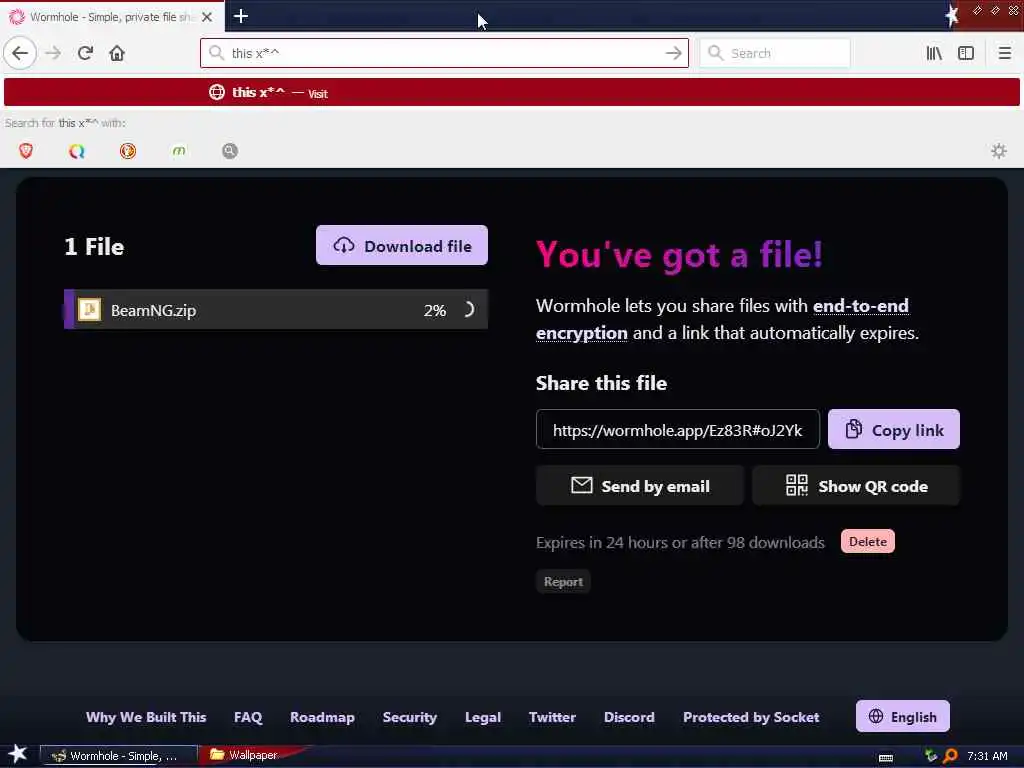Click the pink Delete button

(867, 541)
